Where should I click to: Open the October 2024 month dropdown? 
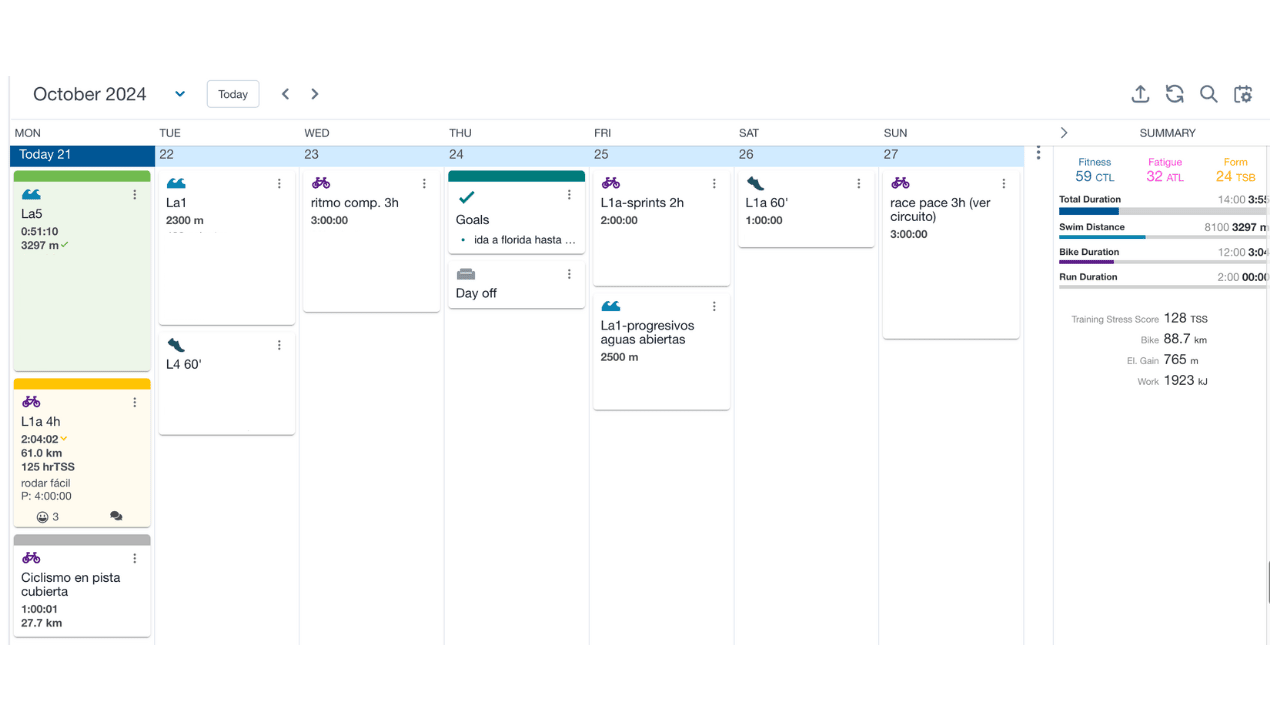(180, 94)
